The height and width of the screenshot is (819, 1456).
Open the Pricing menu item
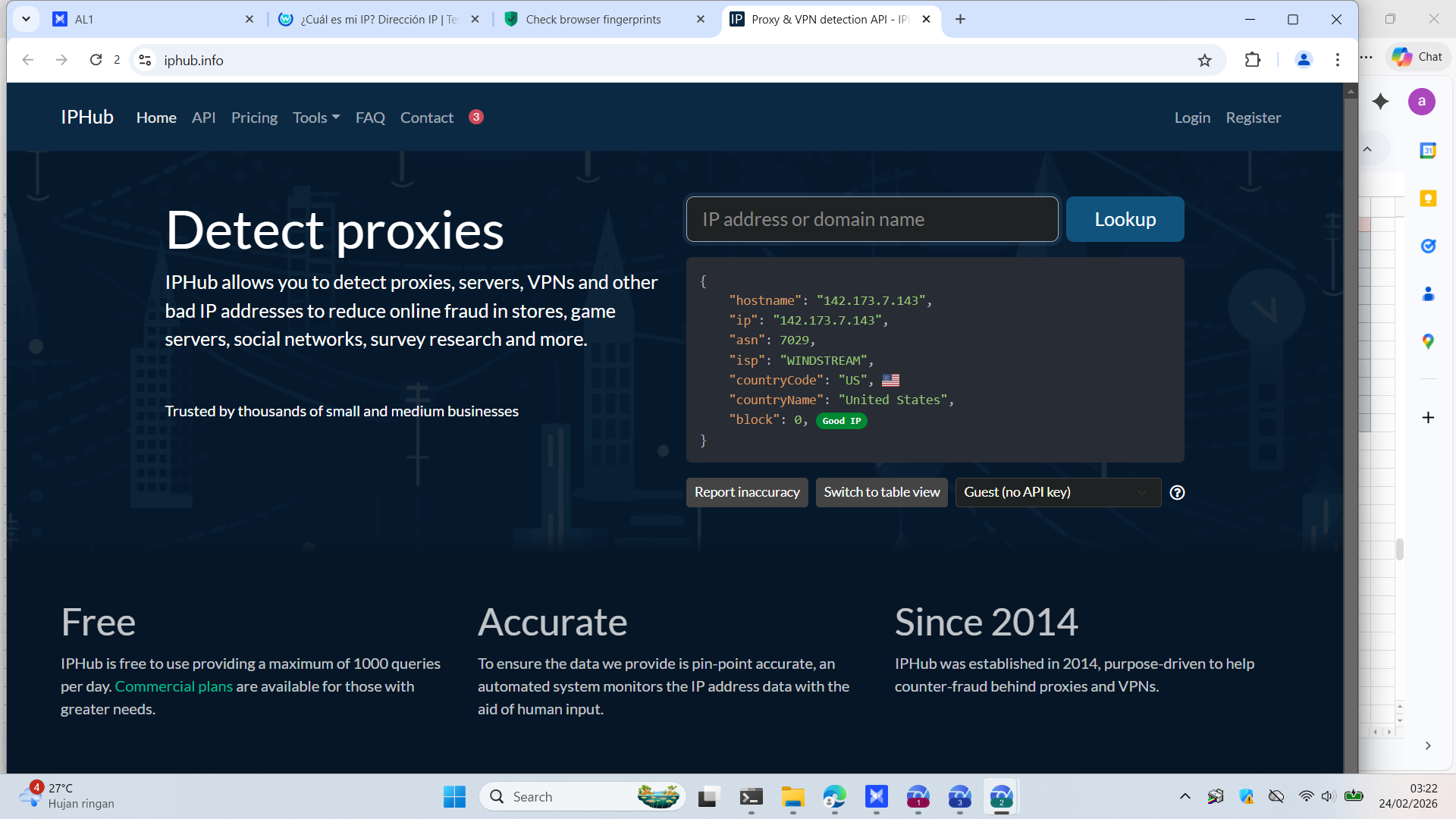254,118
